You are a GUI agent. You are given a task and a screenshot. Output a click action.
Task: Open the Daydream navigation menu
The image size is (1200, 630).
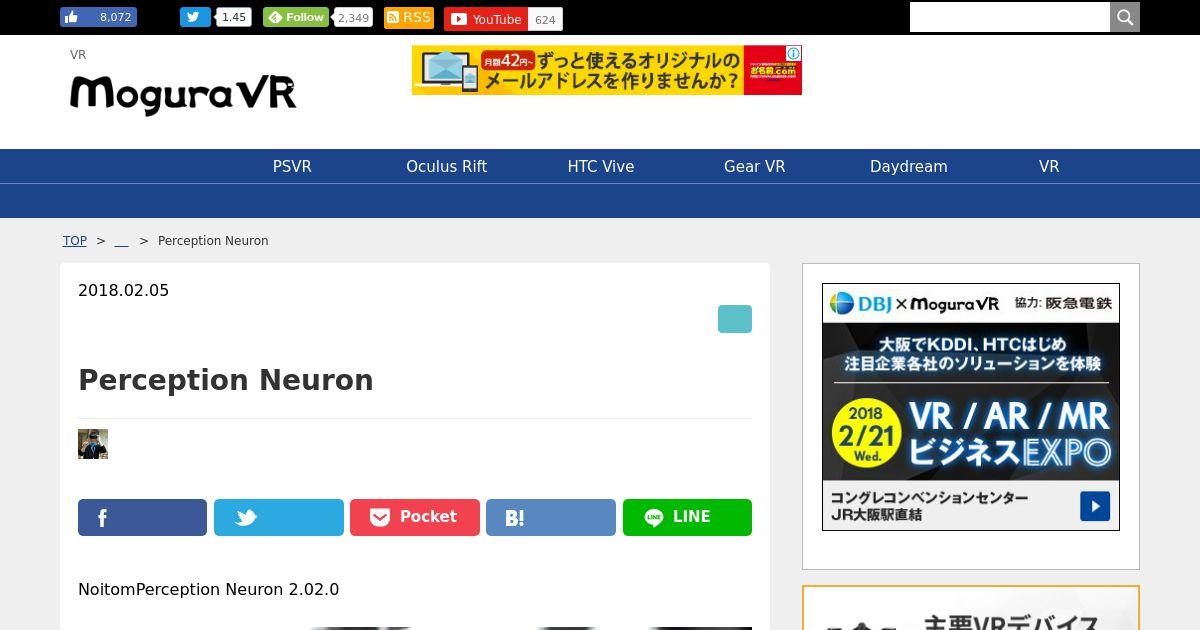[909, 166]
